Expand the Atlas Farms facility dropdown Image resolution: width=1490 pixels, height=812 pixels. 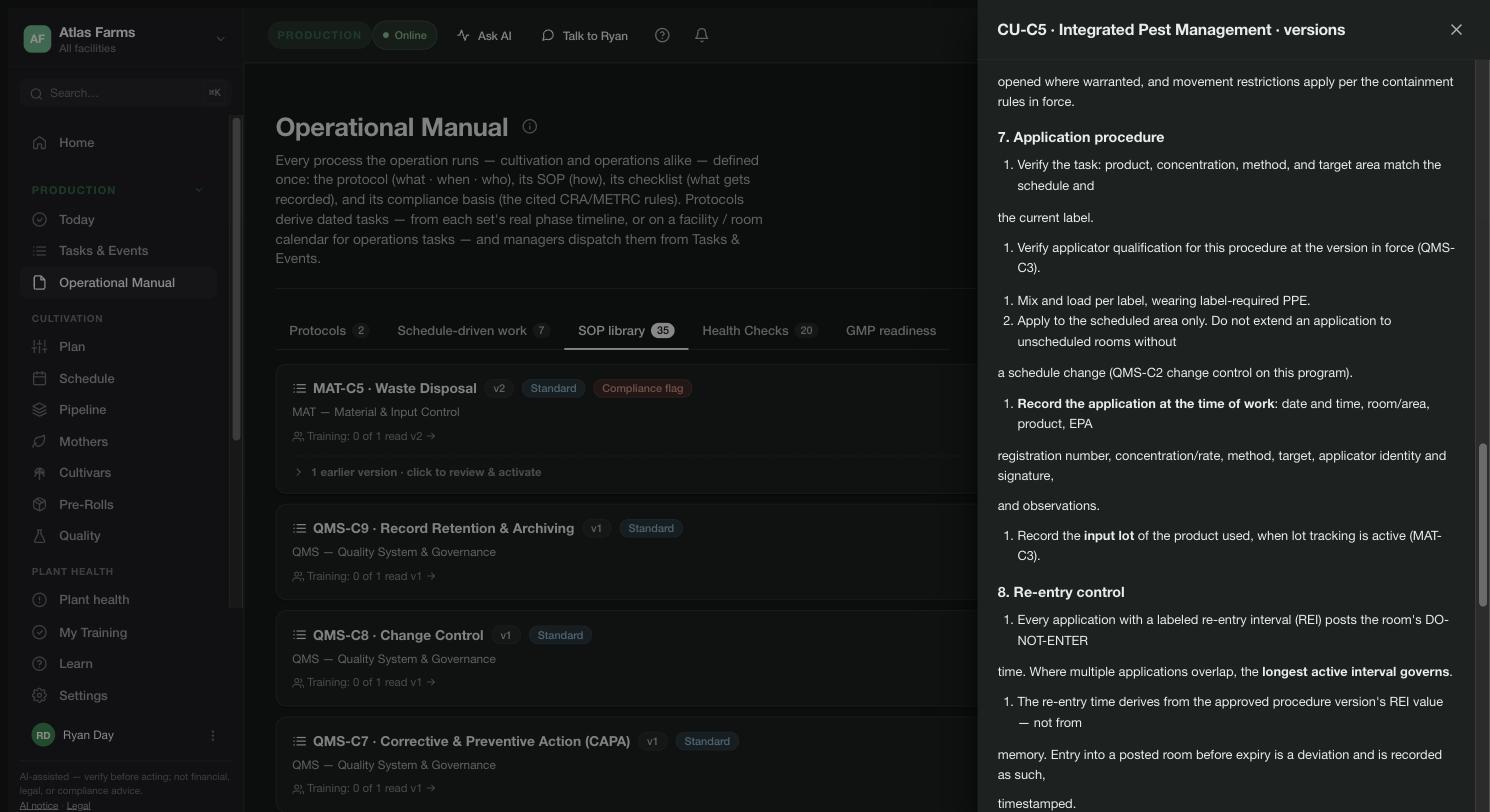[x=220, y=39]
